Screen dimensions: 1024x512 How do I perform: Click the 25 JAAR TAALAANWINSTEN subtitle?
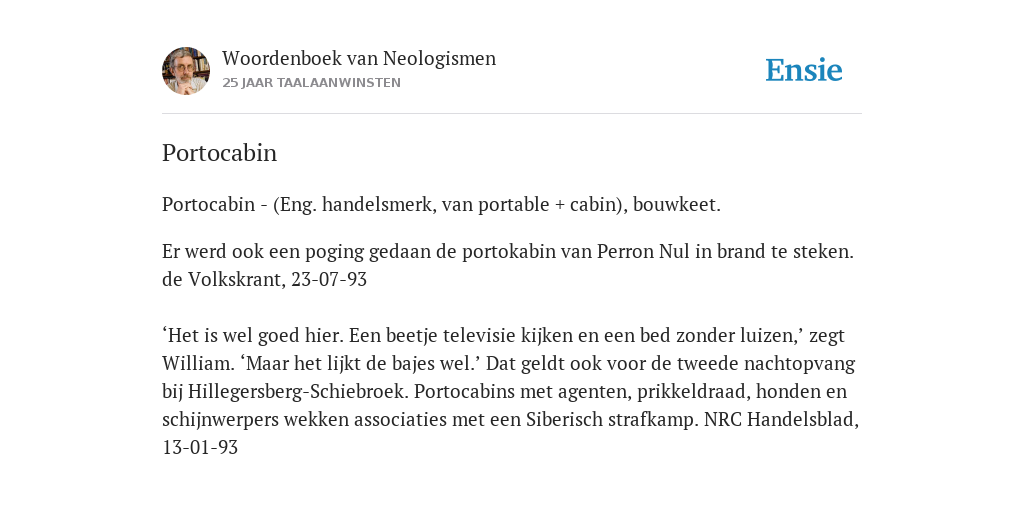coord(312,83)
